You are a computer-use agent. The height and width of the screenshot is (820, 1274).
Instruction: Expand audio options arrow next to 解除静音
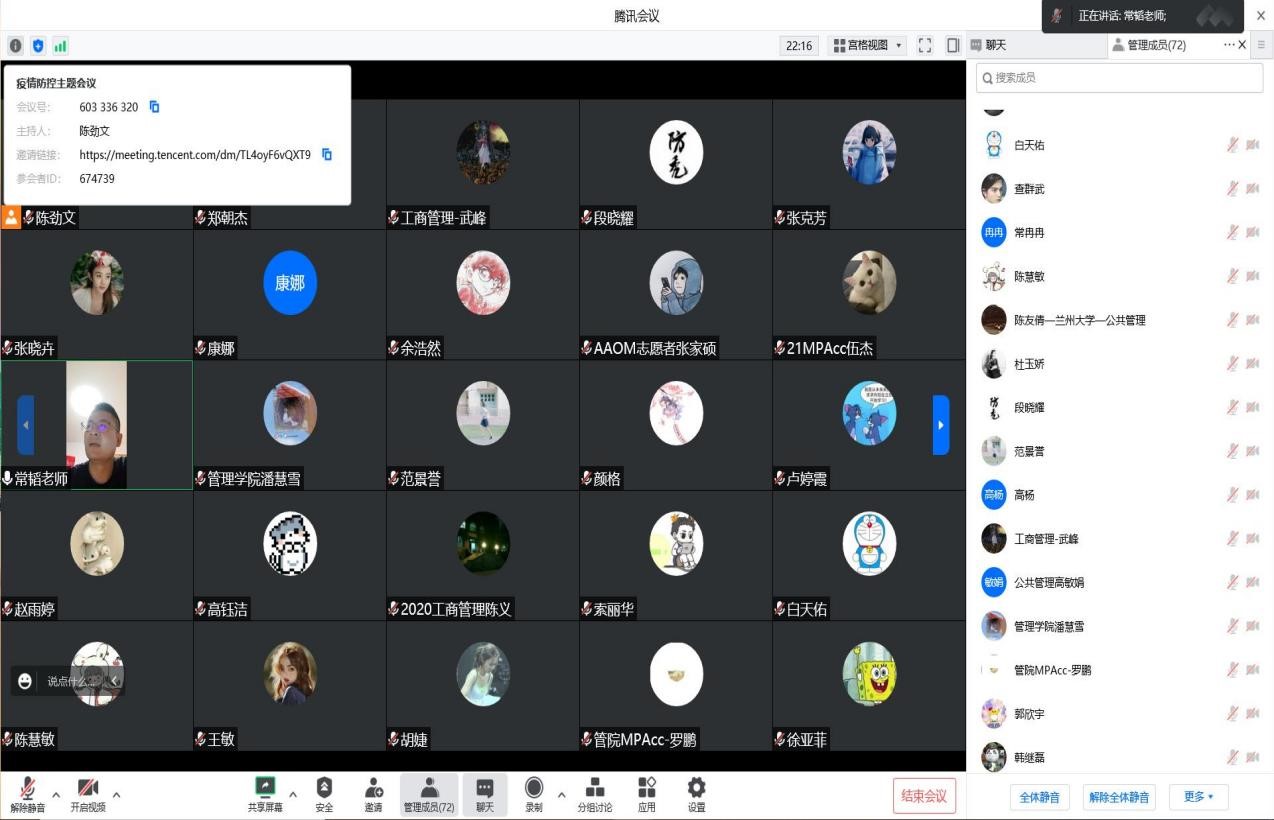[x=56, y=795]
